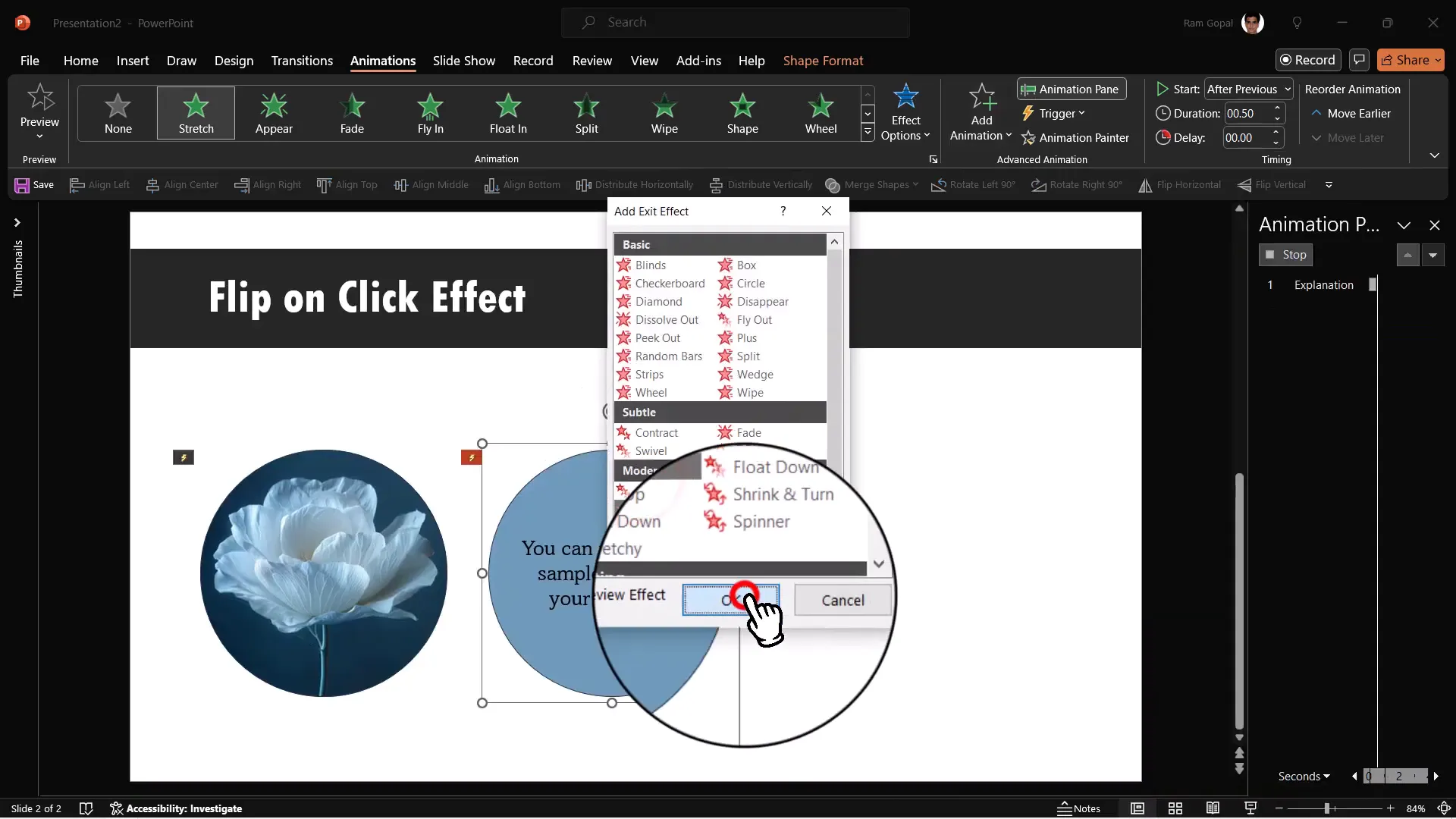Open the Start timing combo box
This screenshot has height=819, width=1456.
point(1248,89)
